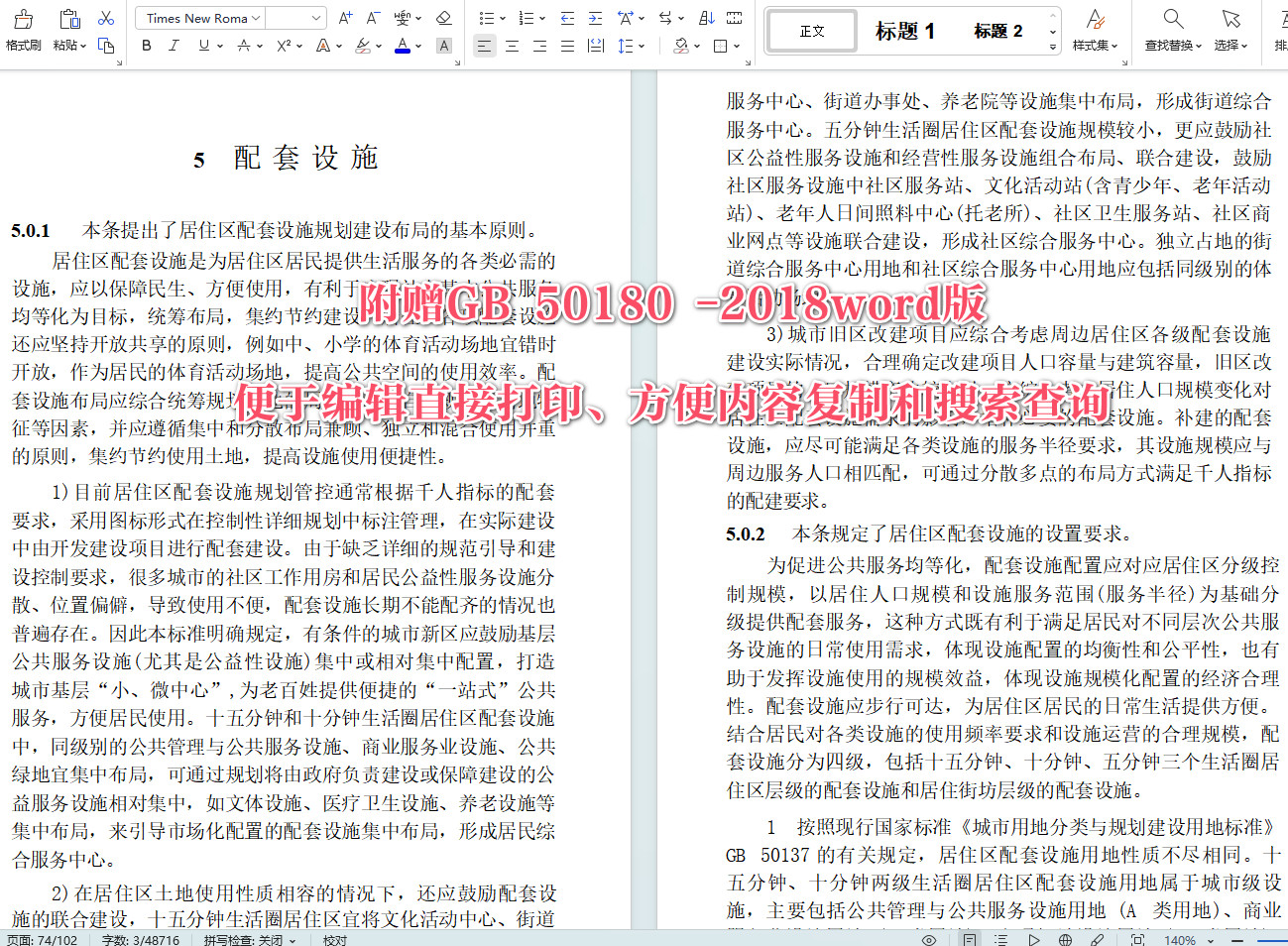Toggle left alignment button
The height and width of the screenshot is (946, 1288).
pyautogui.click(x=484, y=46)
